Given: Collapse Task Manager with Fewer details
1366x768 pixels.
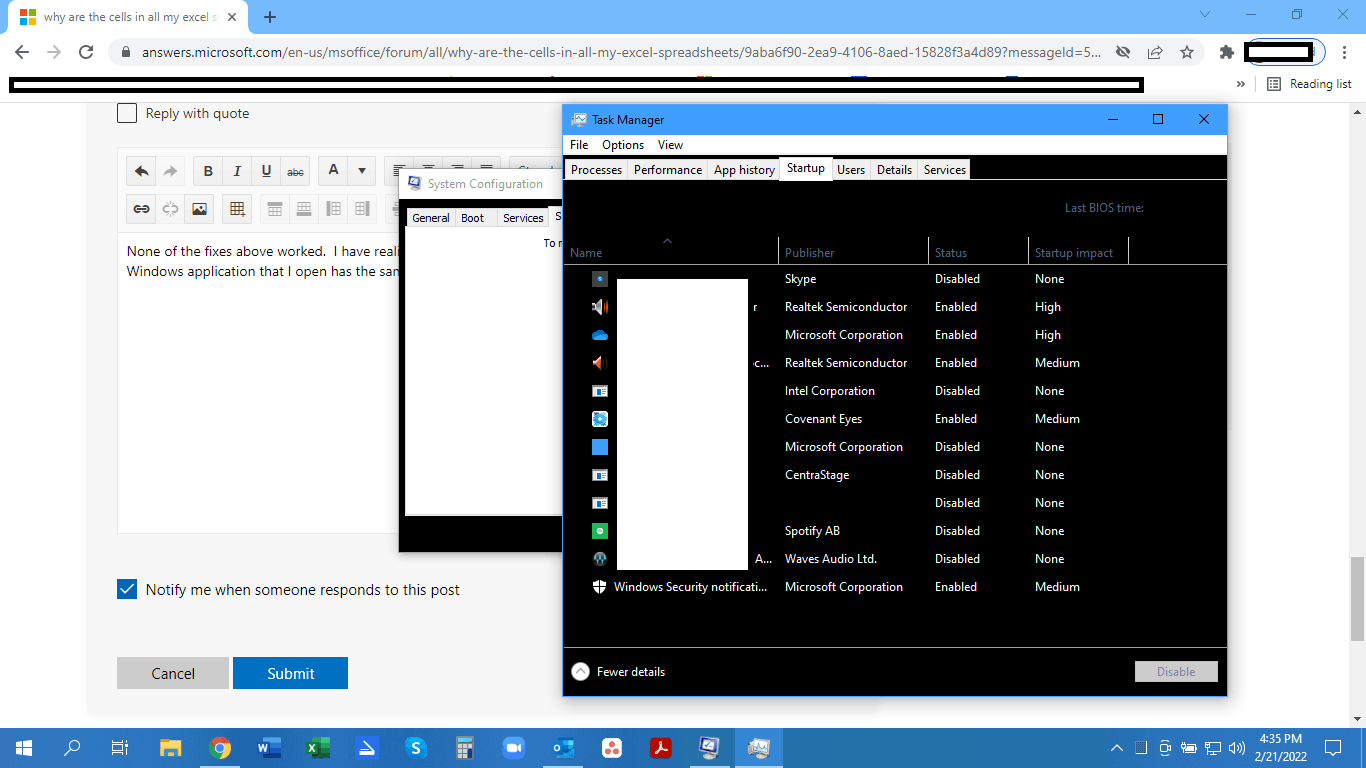Looking at the screenshot, I should tap(617, 671).
